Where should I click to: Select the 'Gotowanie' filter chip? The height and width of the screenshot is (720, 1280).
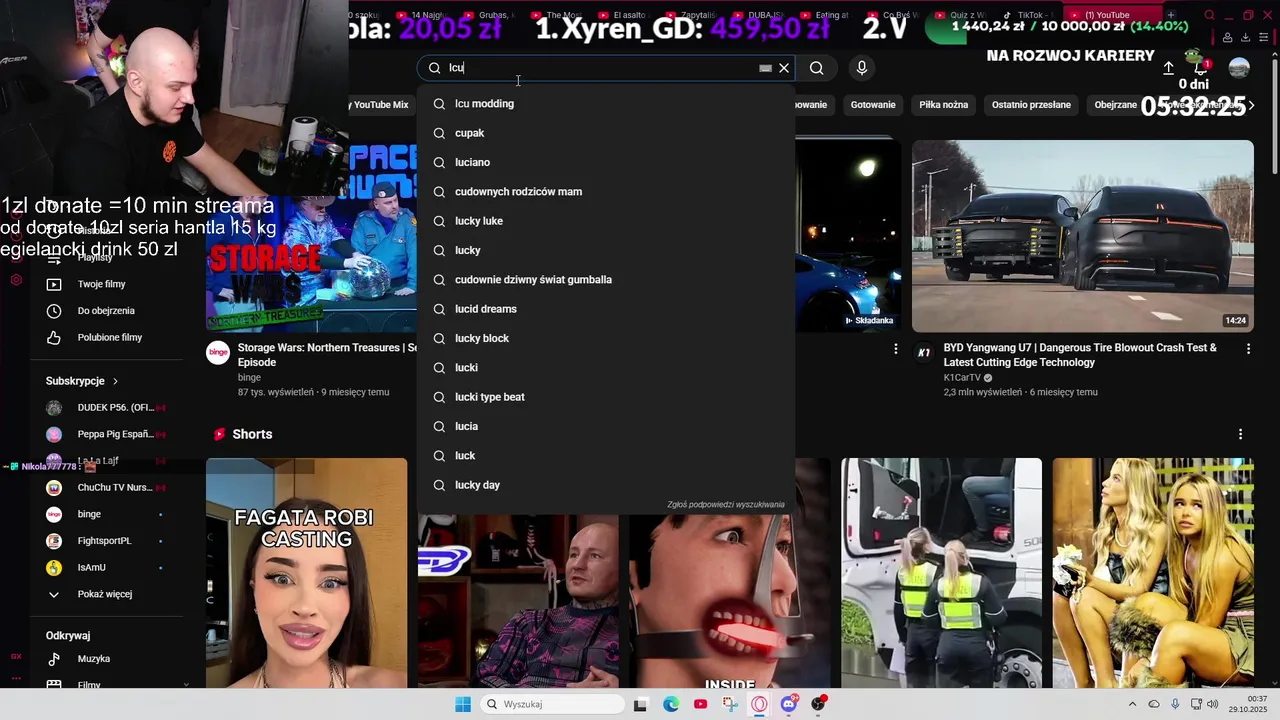click(x=873, y=105)
